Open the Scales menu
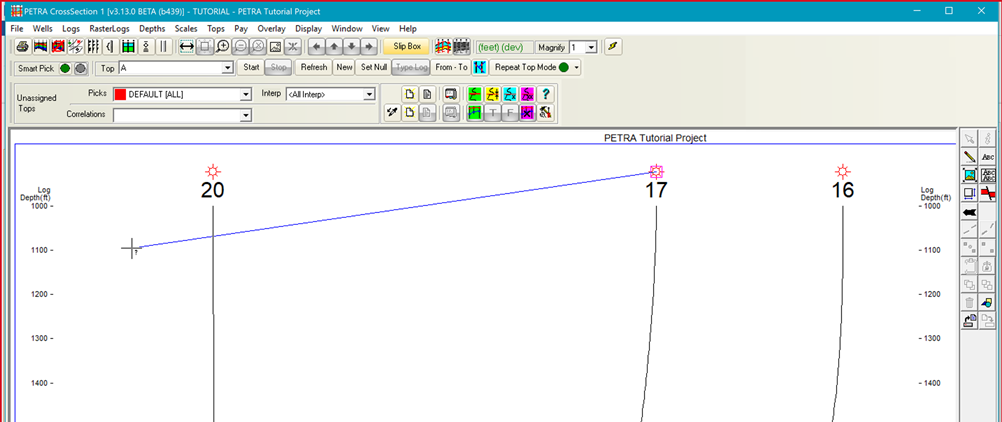Viewport: 1002px width, 422px height. [x=186, y=29]
